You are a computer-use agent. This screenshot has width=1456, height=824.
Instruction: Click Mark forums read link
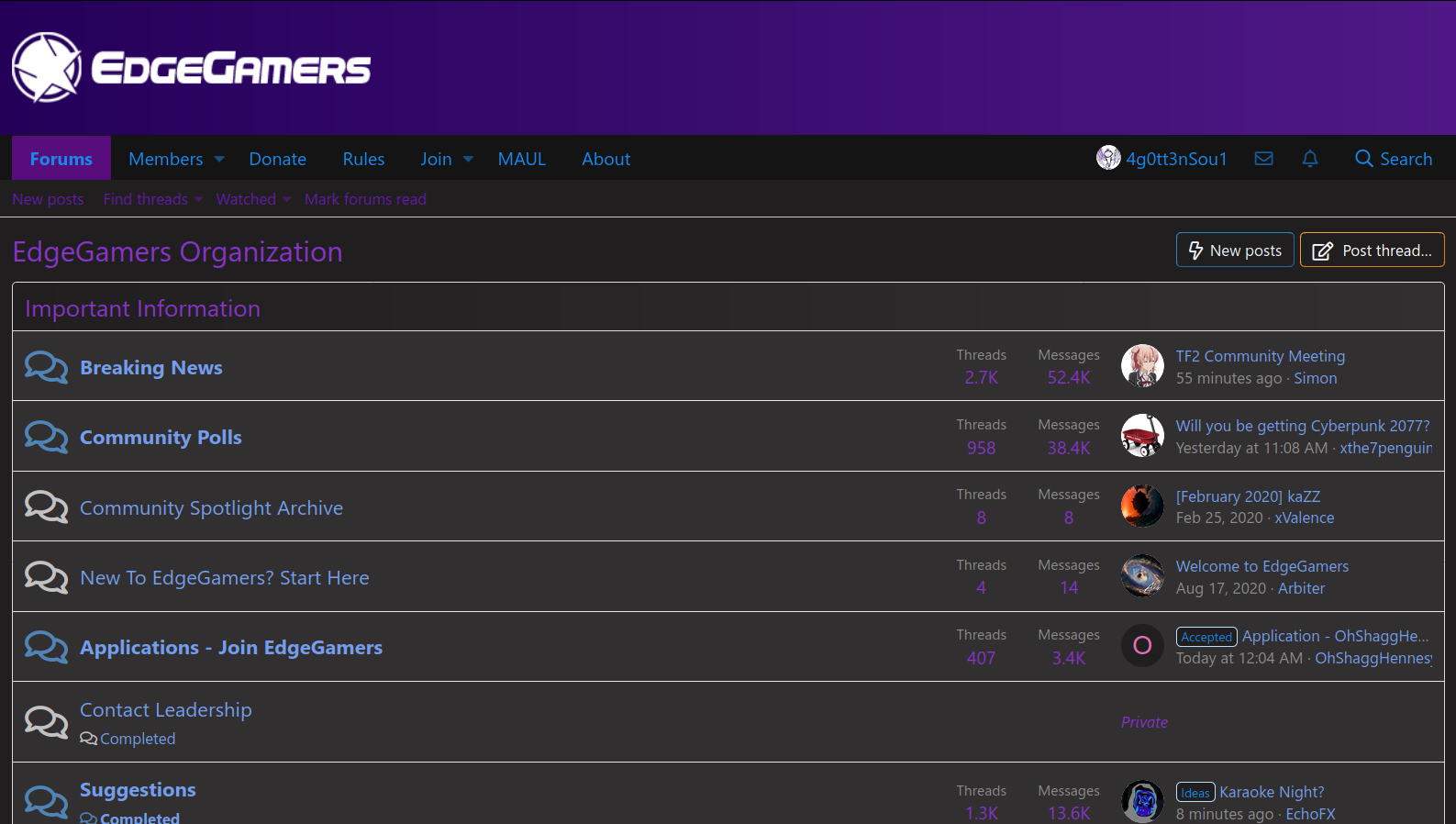point(365,199)
